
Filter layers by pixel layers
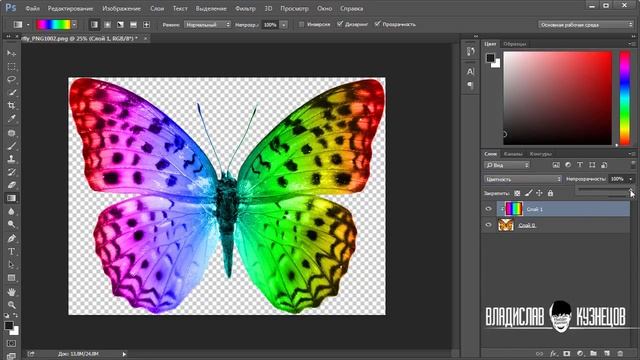pos(556,165)
